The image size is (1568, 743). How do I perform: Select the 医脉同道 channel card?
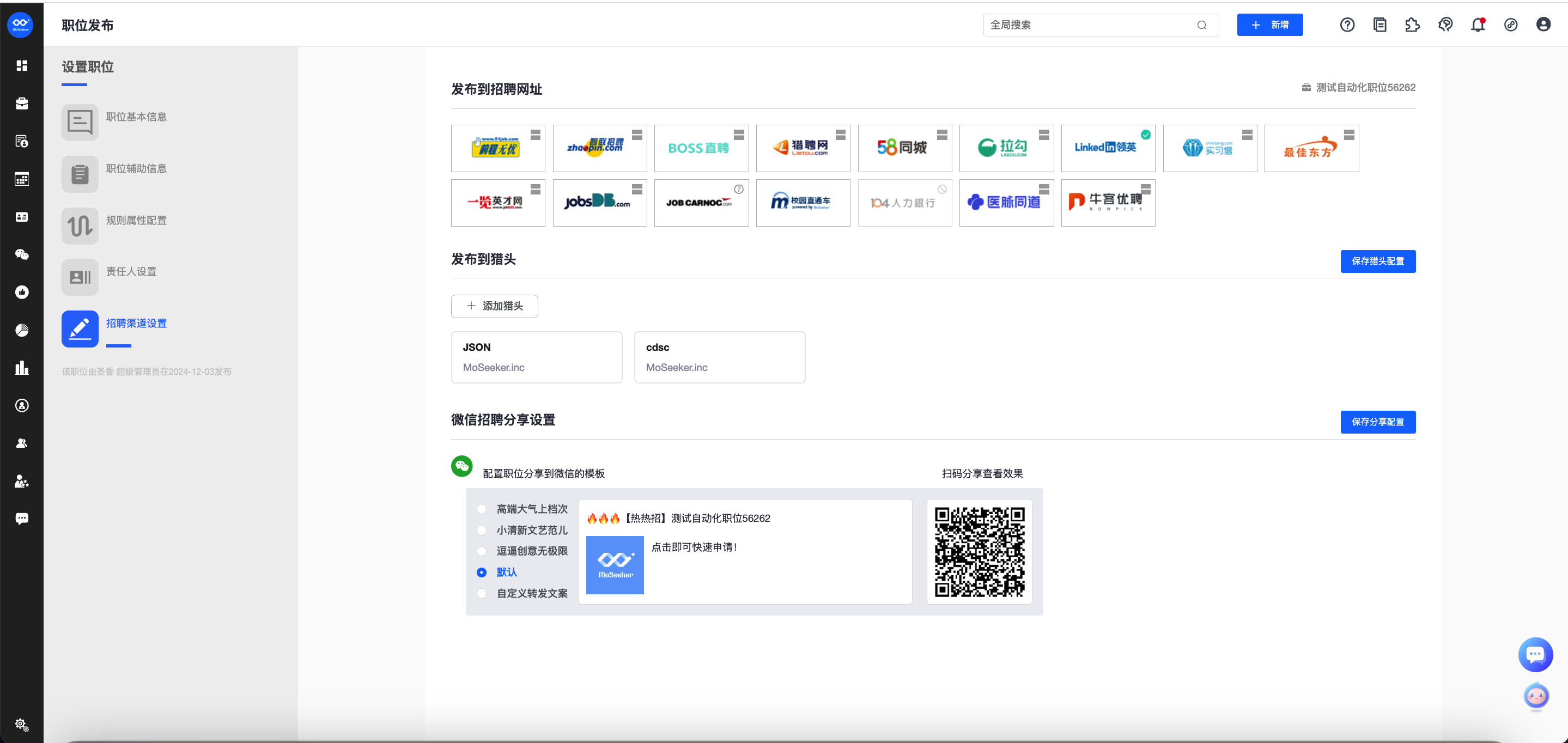[x=1006, y=203]
